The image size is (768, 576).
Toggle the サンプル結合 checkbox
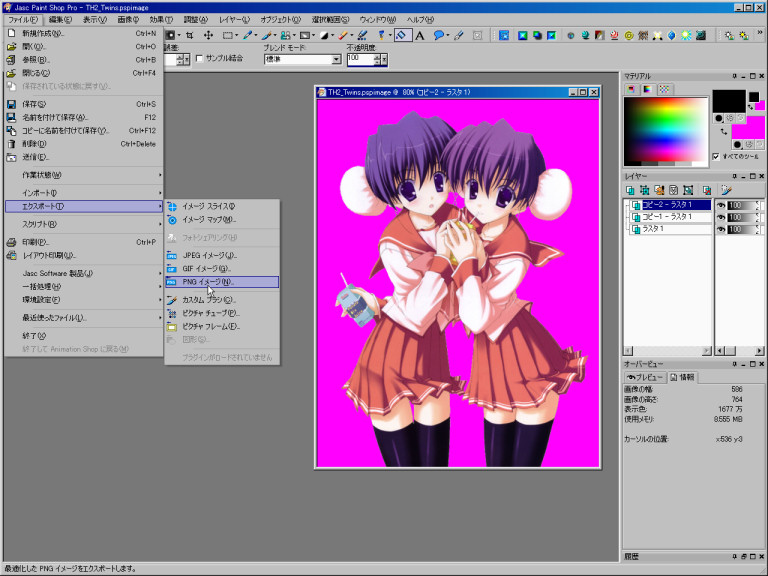tap(199, 58)
